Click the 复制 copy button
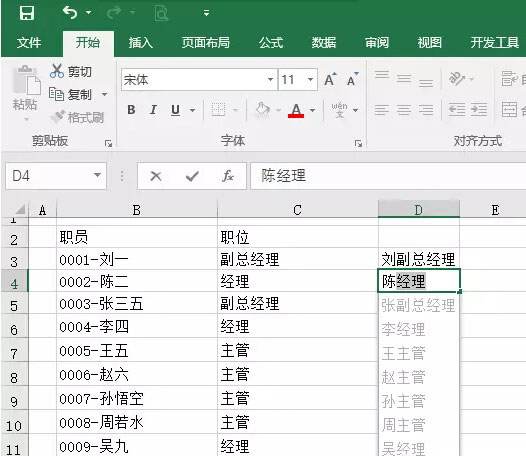Screen dimensions: 526x456 point(70,94)
